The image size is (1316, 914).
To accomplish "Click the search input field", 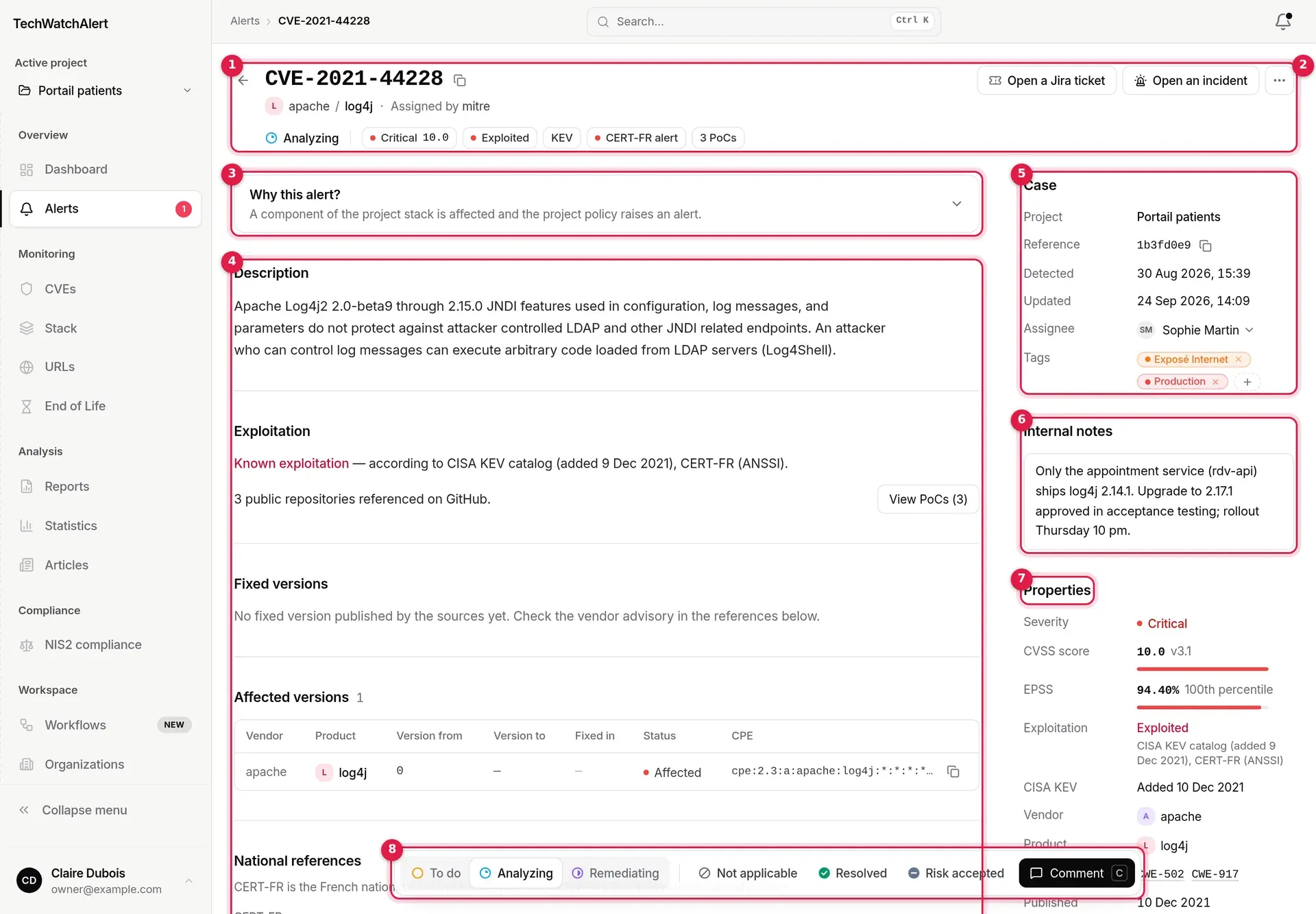I will (764, 21).
